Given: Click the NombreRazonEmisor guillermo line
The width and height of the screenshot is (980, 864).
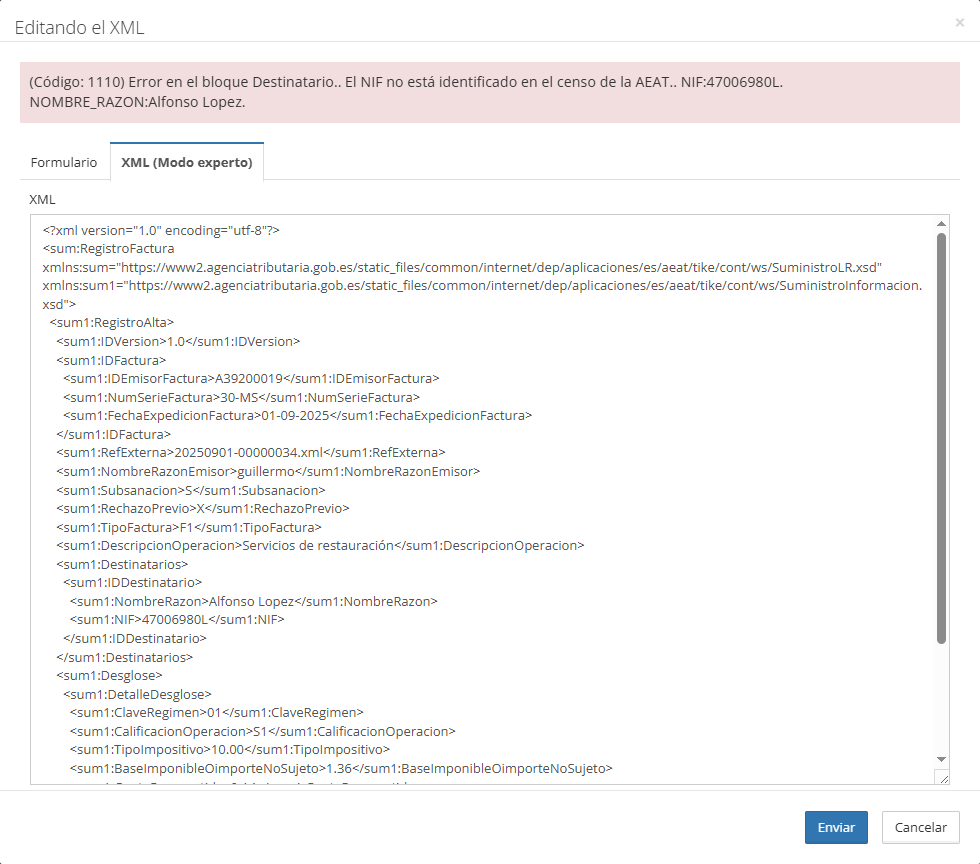Looking at the screenshot, I should [x=268, y=471].
